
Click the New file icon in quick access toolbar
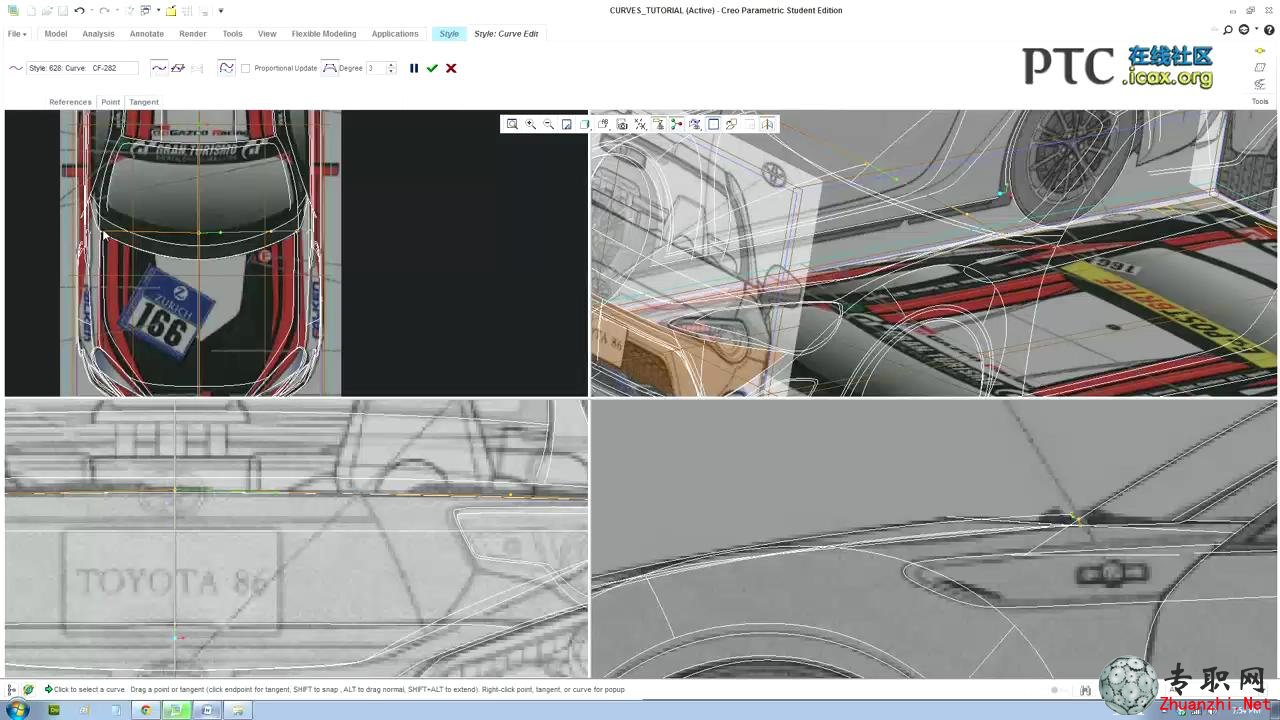31,11
